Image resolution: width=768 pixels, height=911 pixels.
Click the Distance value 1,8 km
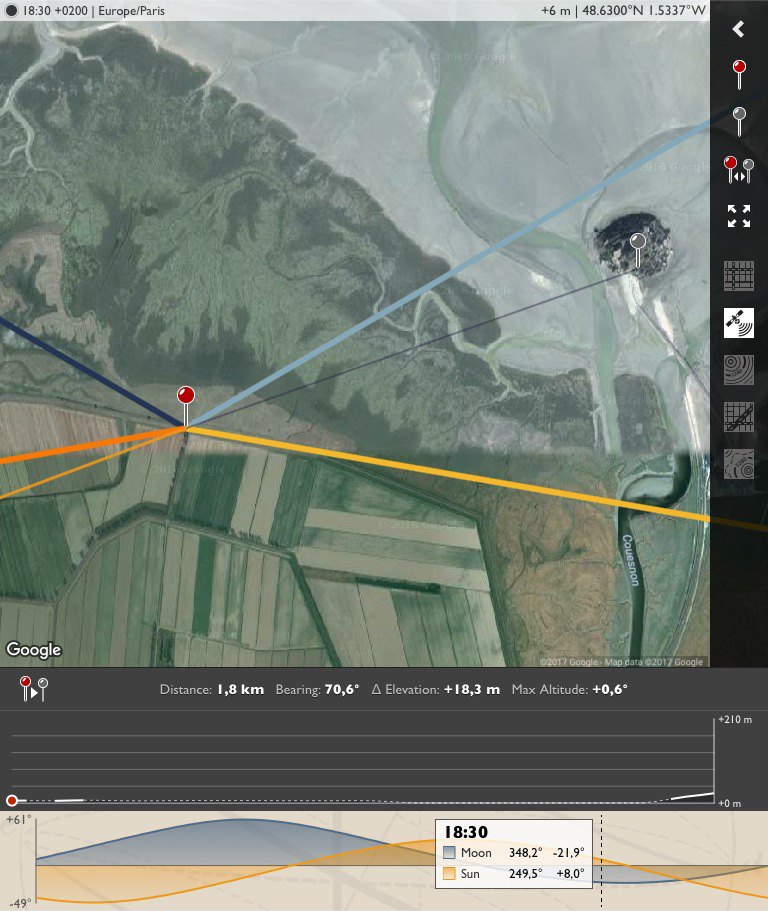pos(241,690)
